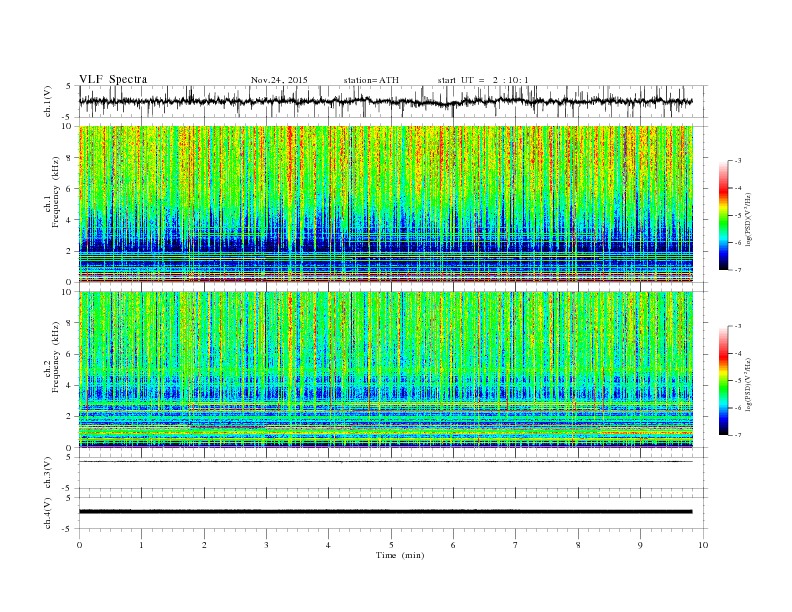Click time axis tick label "1"

point(141,545)
